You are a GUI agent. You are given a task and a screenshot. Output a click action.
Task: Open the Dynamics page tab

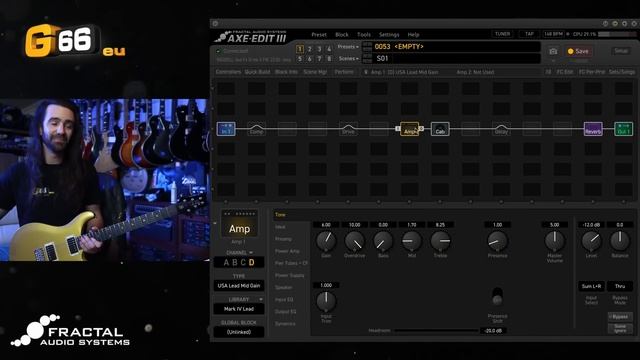pyautogui.click(x=285, y=324)
